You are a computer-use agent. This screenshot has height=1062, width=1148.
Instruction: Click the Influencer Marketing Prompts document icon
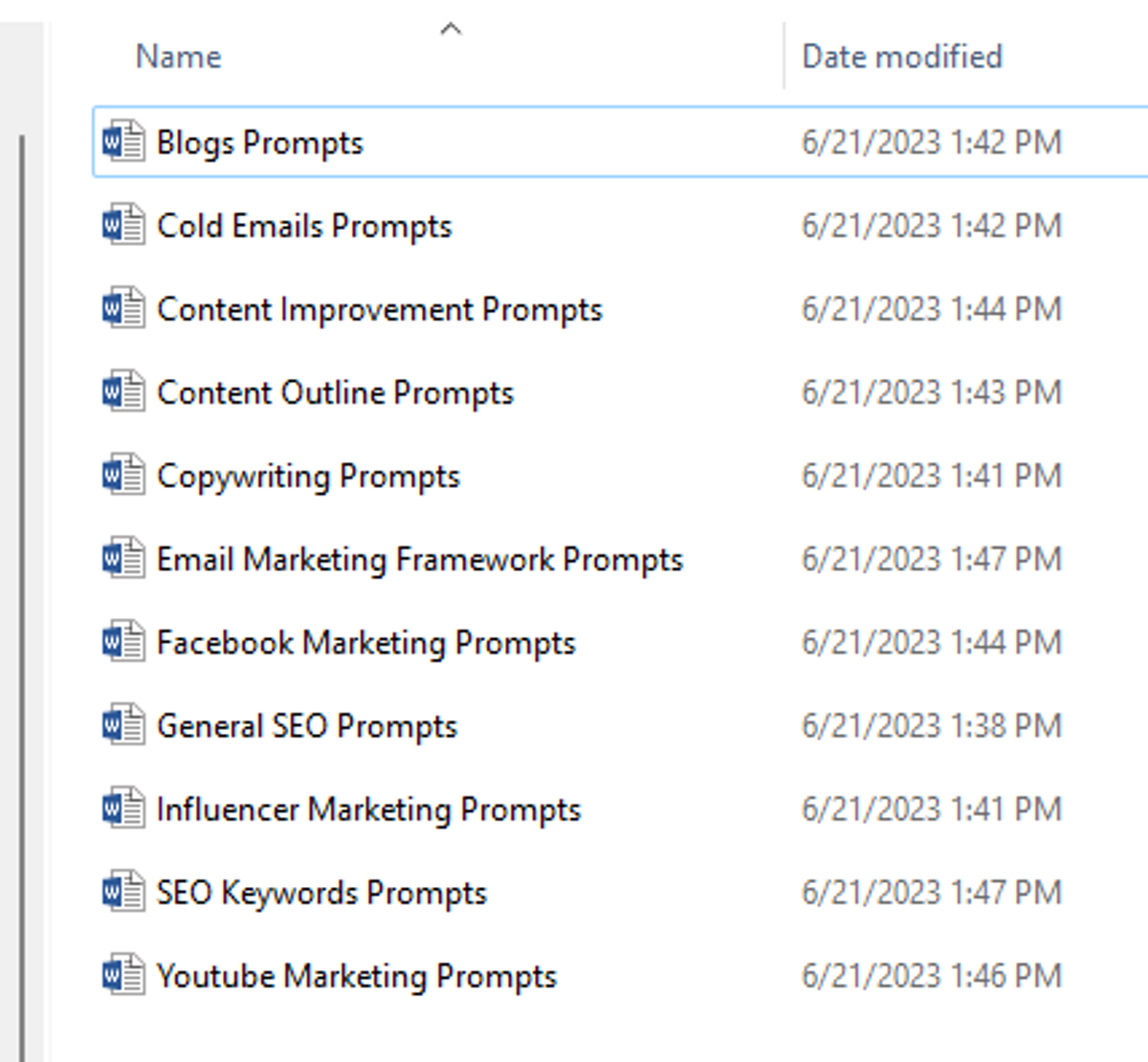[123, 808]
